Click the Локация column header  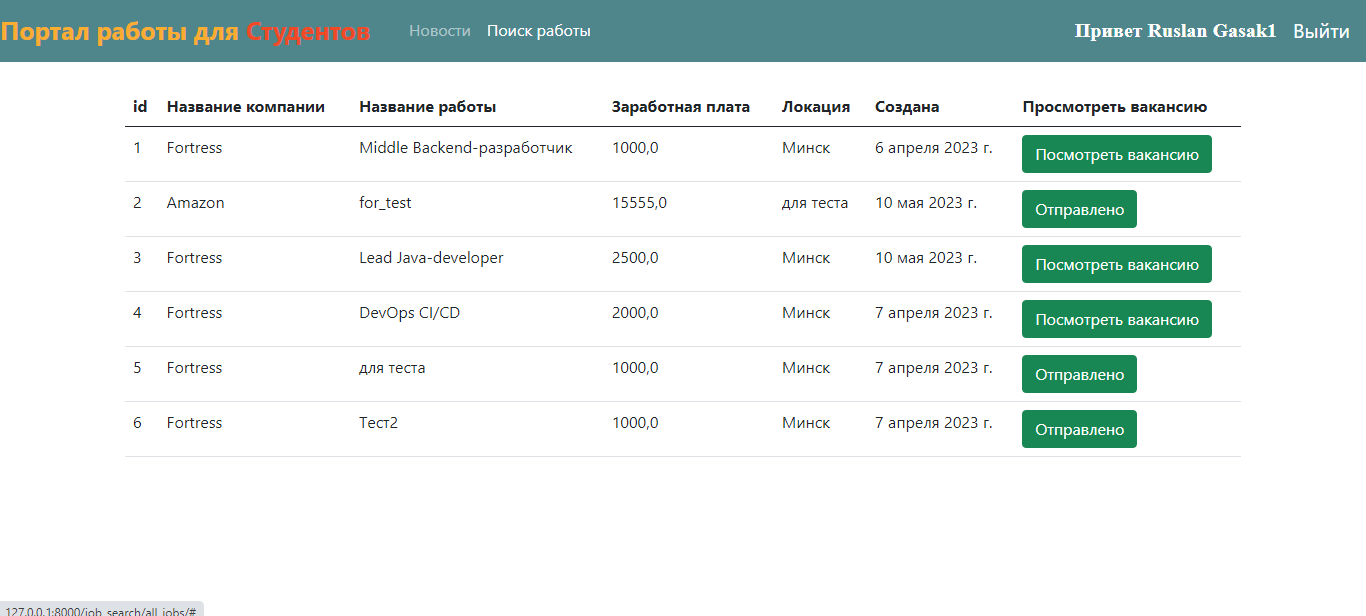tap(816, 107)
